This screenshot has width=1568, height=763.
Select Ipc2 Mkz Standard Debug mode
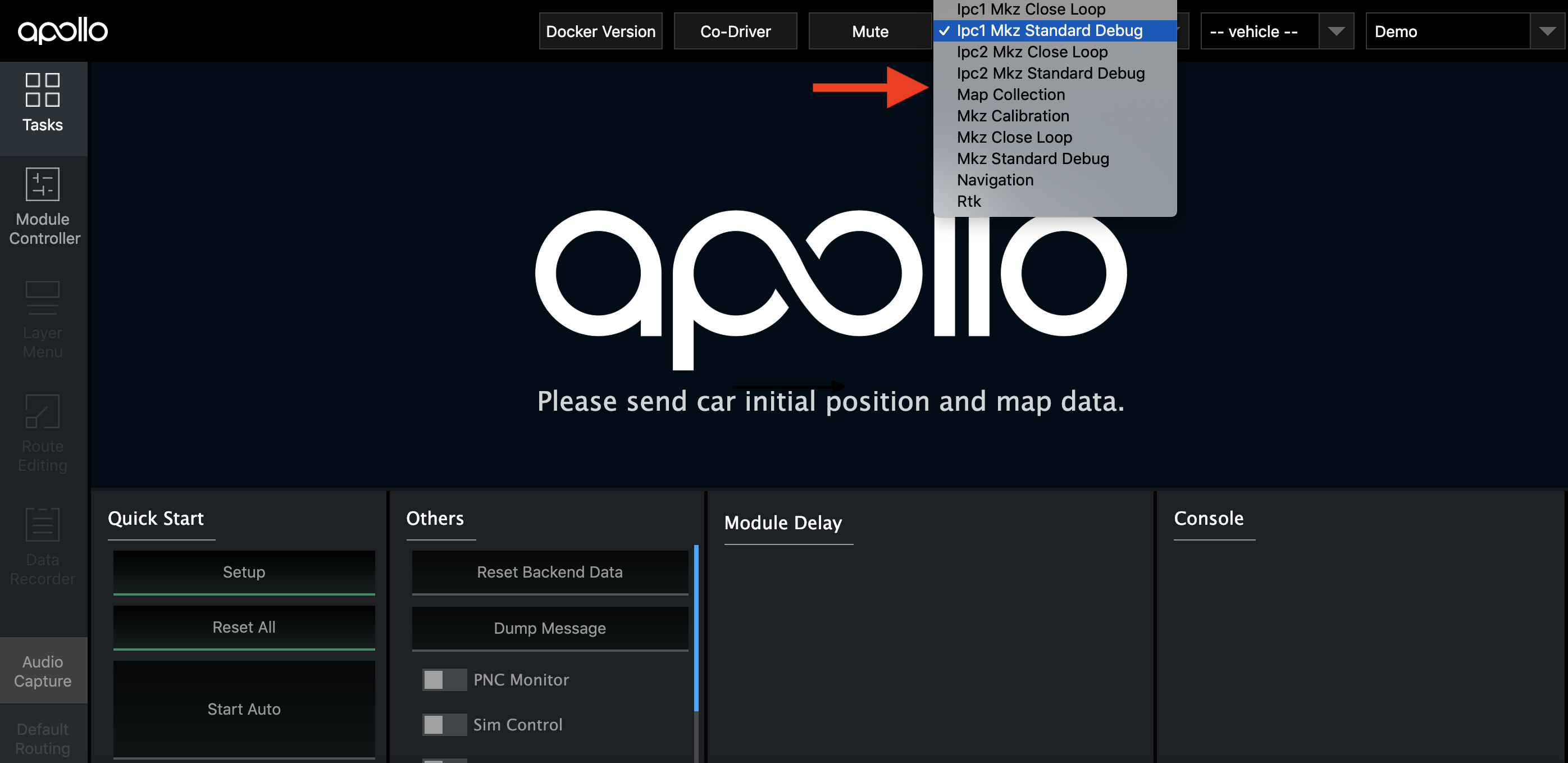tap(1055, 73)
